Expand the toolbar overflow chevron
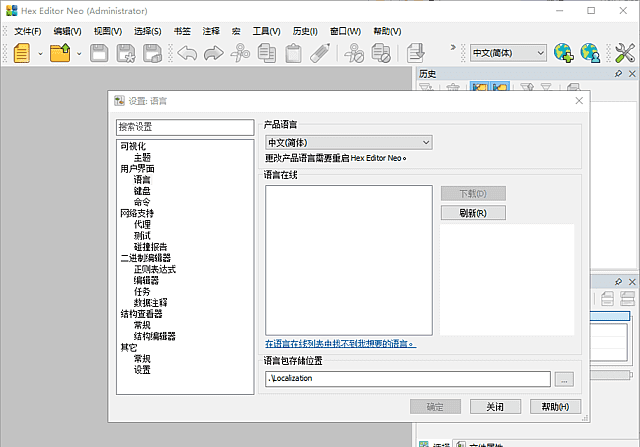Viewport: 640px width, 447px height. pyautogui.click(x=453, y=47)
